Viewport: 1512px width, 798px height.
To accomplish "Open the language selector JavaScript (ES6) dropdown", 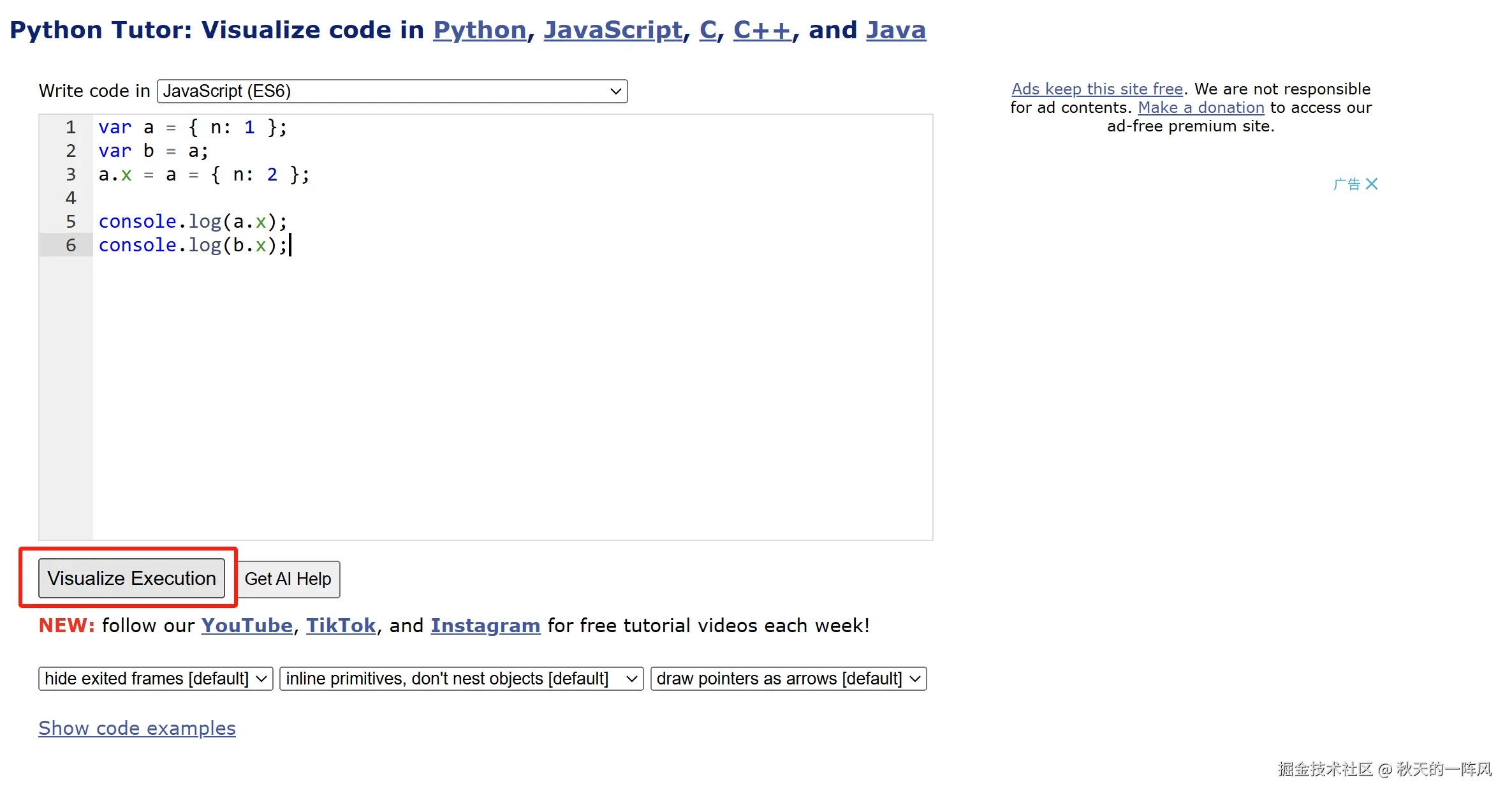I will pyautogui.click(x=392, y=91).
